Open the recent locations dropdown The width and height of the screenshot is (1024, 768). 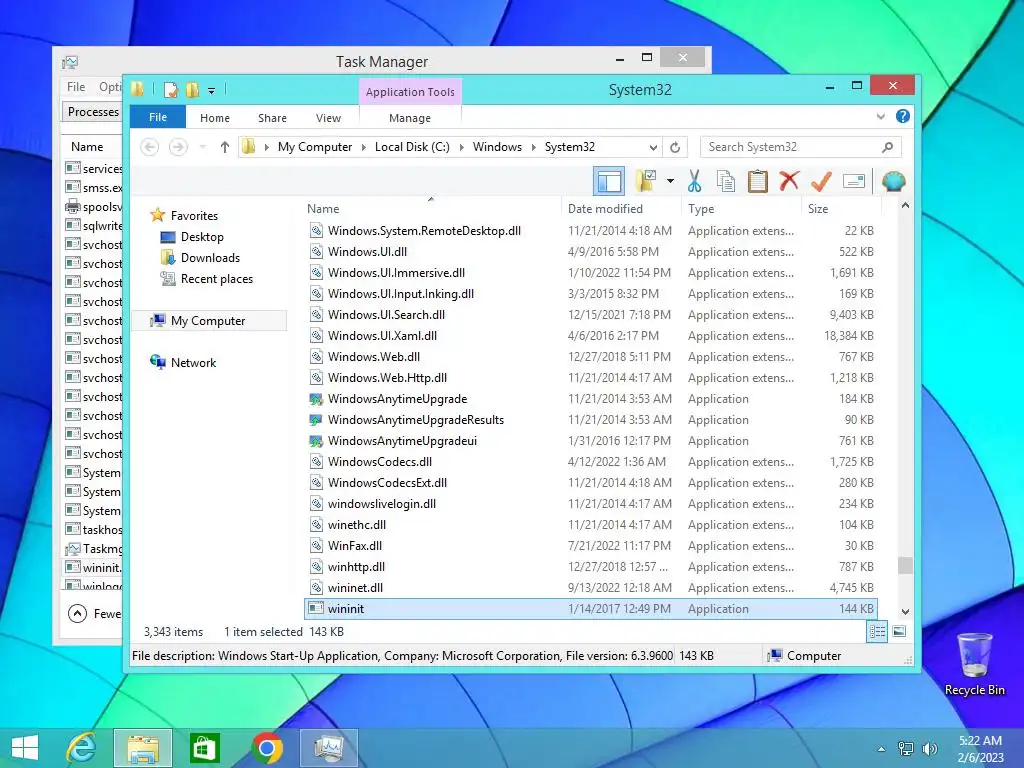click(202, 147)
